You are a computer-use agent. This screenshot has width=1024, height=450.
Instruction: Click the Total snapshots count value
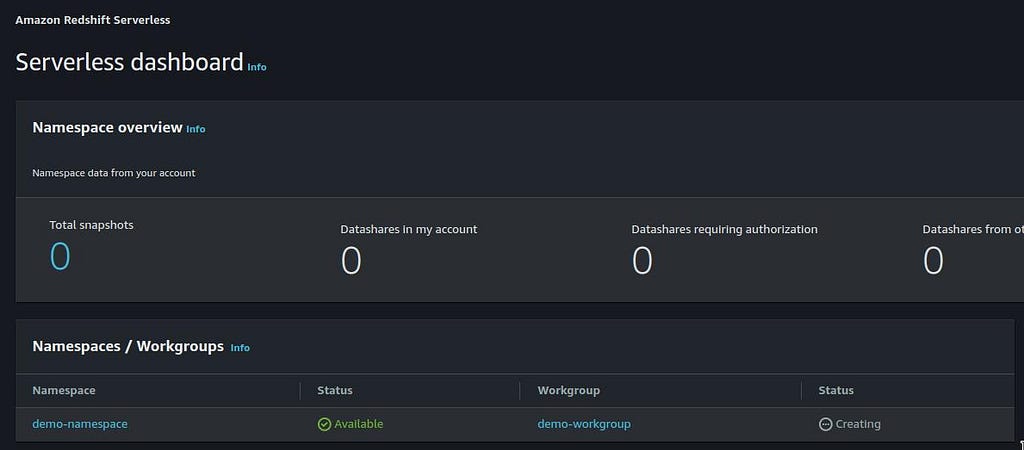coord(60,256)
